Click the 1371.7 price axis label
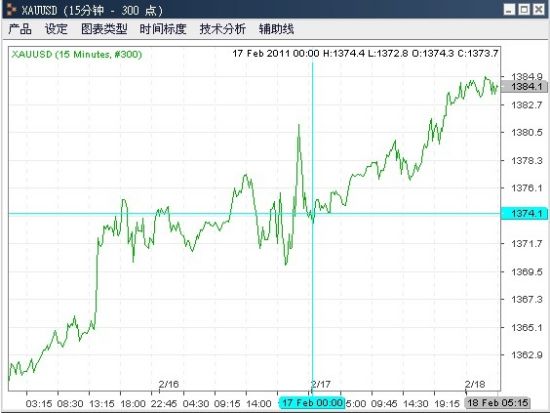550x413 pixels. 526,244
